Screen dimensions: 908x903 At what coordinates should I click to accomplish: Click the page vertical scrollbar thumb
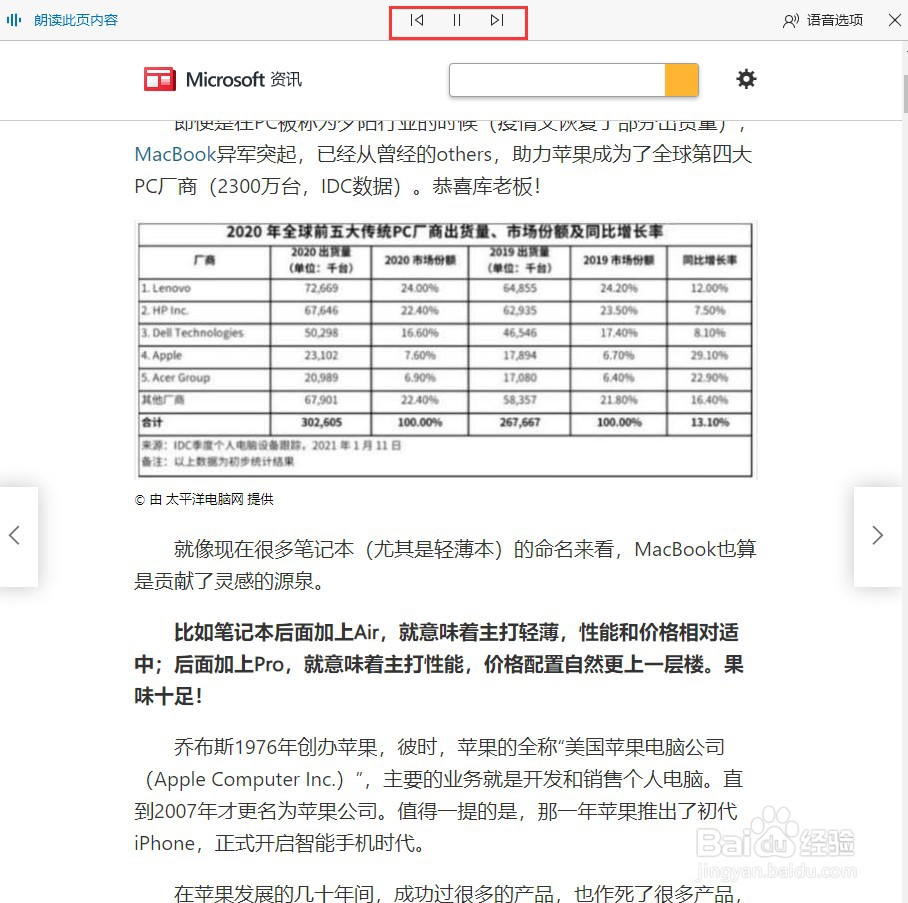pos(905,93)
